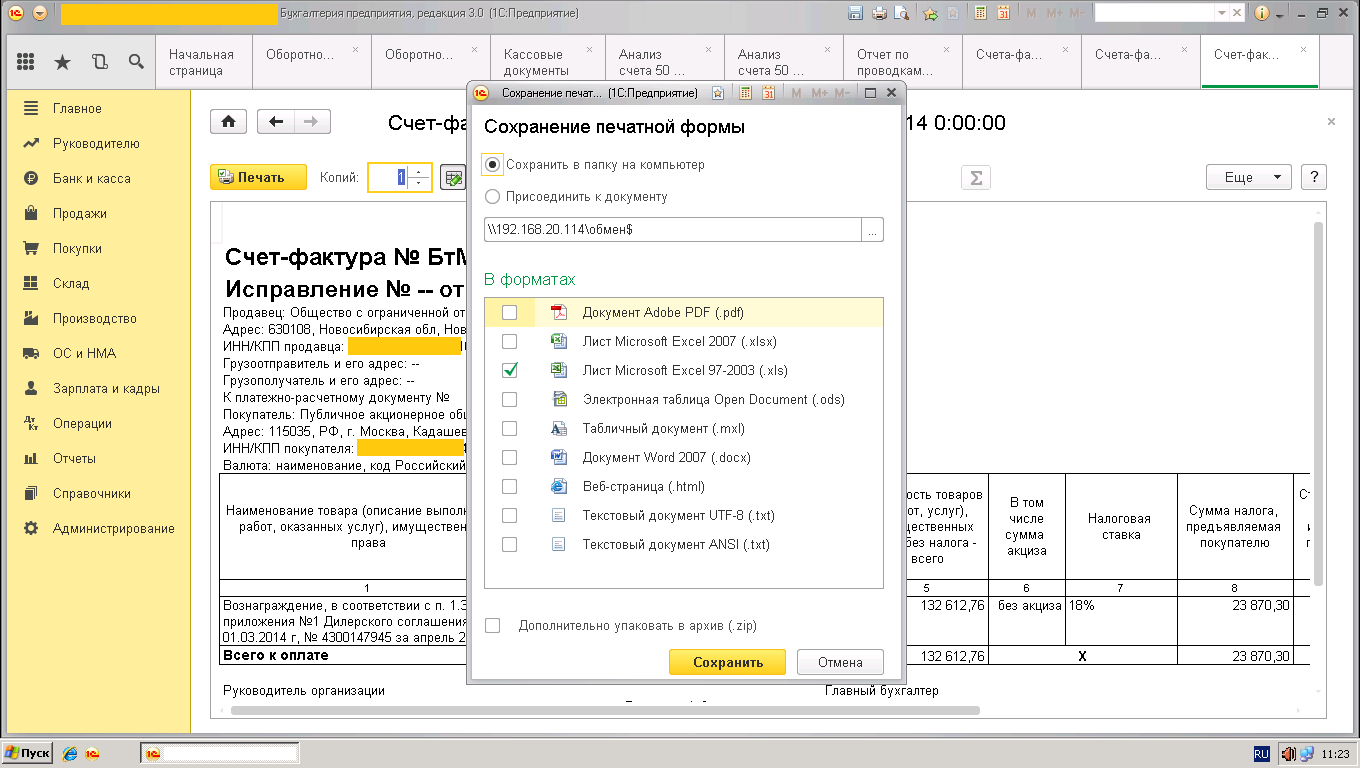Open the Главное section in the sidebar
This screenshot has width=1360, height=768.
pos(77,108)
